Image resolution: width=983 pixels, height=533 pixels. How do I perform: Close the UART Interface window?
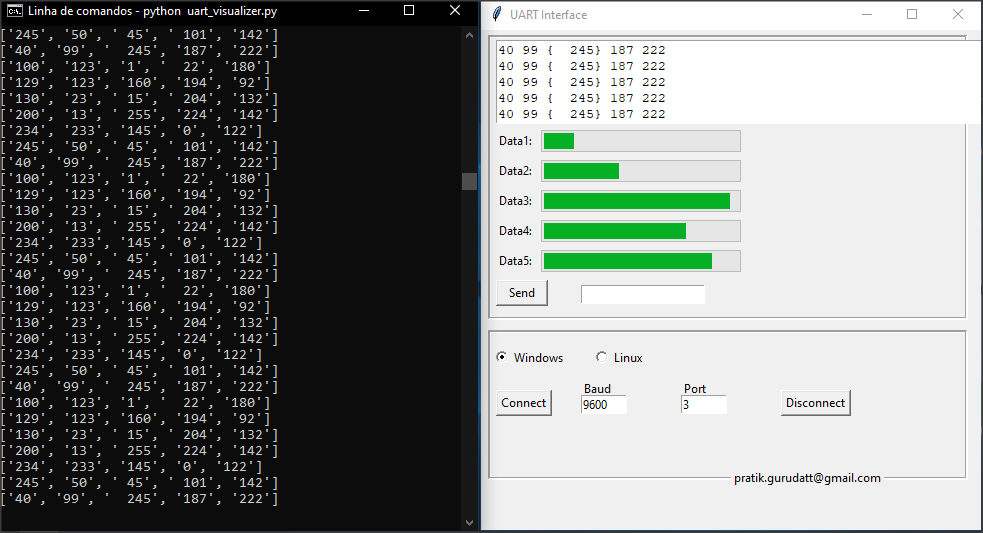(x=958, y=14)
